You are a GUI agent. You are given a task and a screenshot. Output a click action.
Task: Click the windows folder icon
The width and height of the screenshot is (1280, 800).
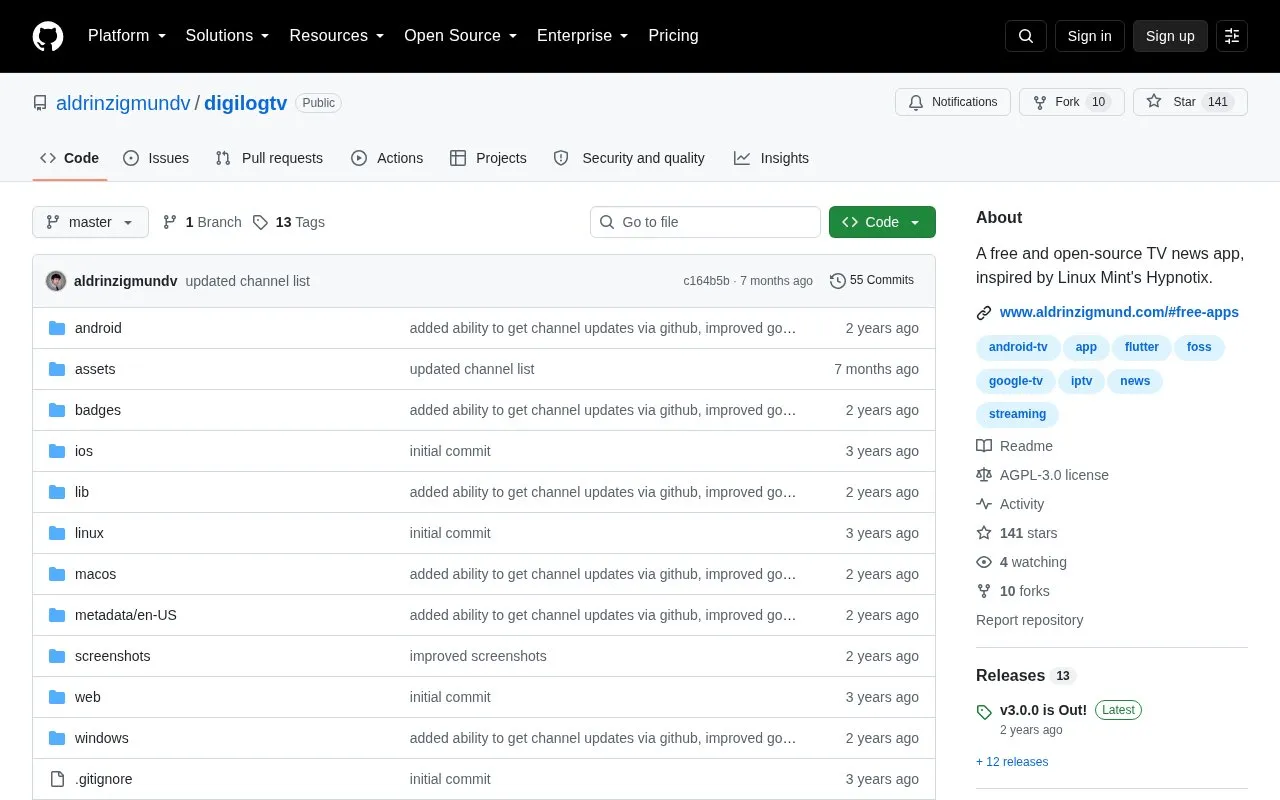point(57,738)
